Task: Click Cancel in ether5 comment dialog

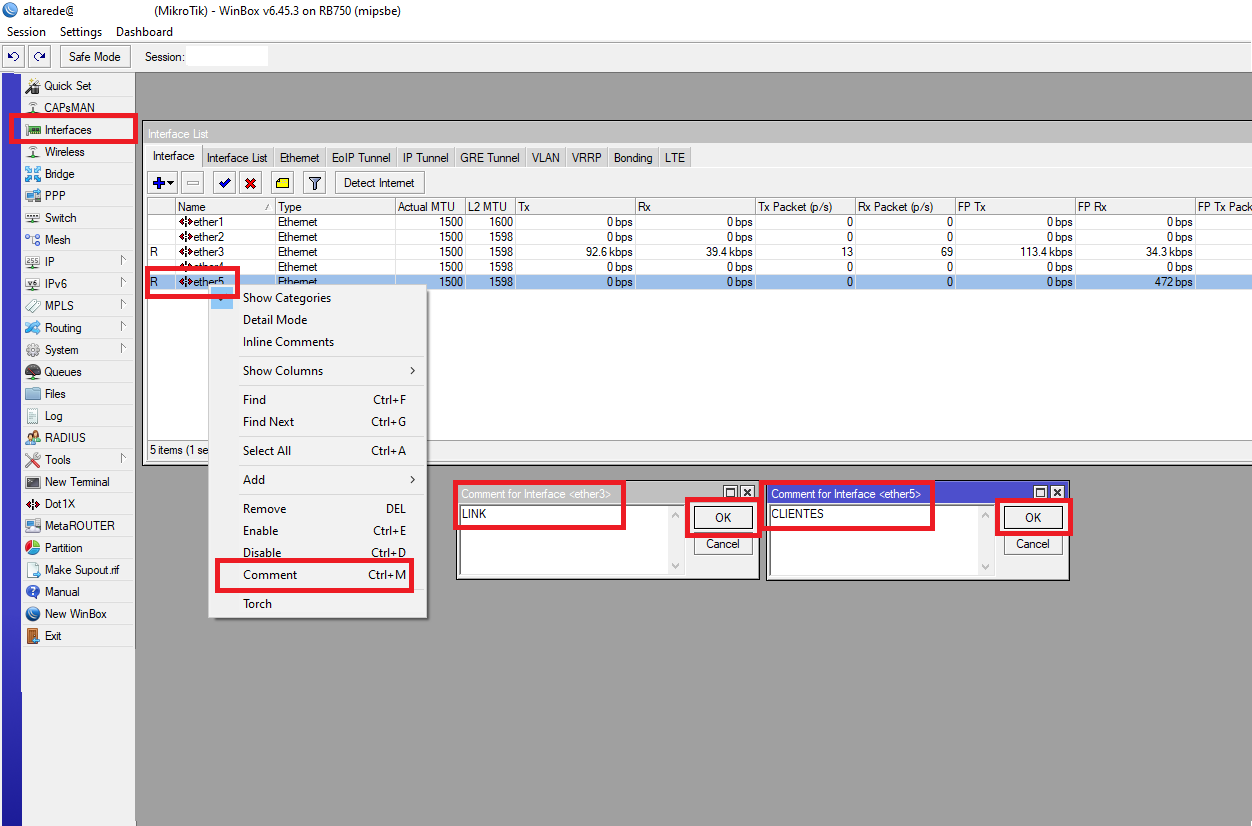Action: coord(1033,544)
